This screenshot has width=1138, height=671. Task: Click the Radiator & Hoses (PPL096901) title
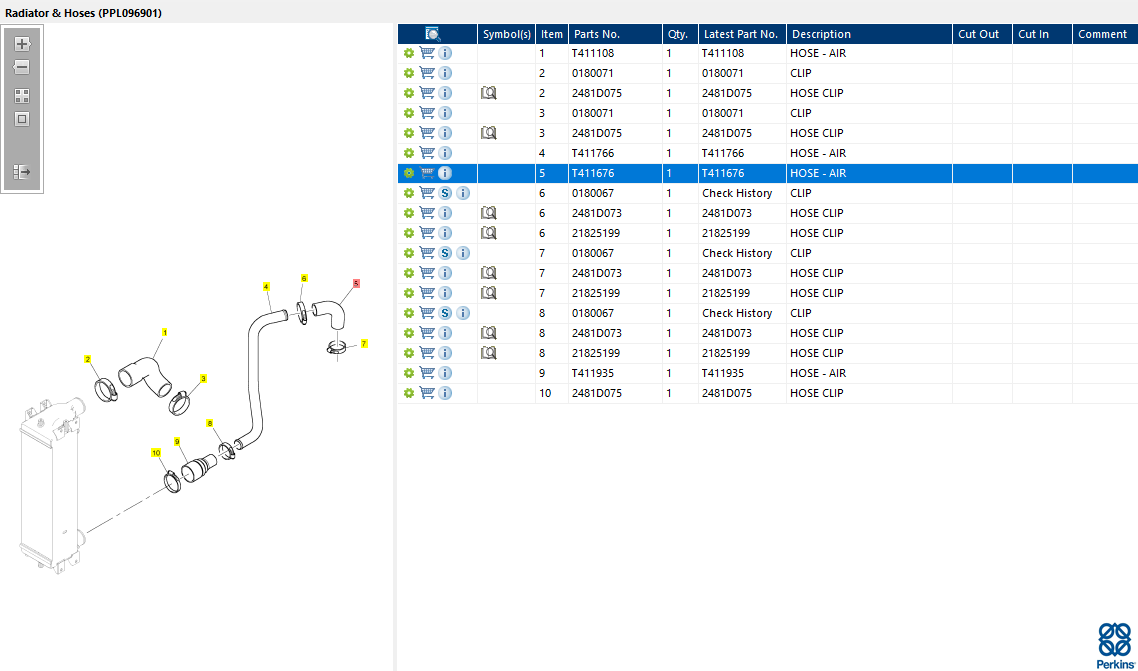(x=83, y=13)
